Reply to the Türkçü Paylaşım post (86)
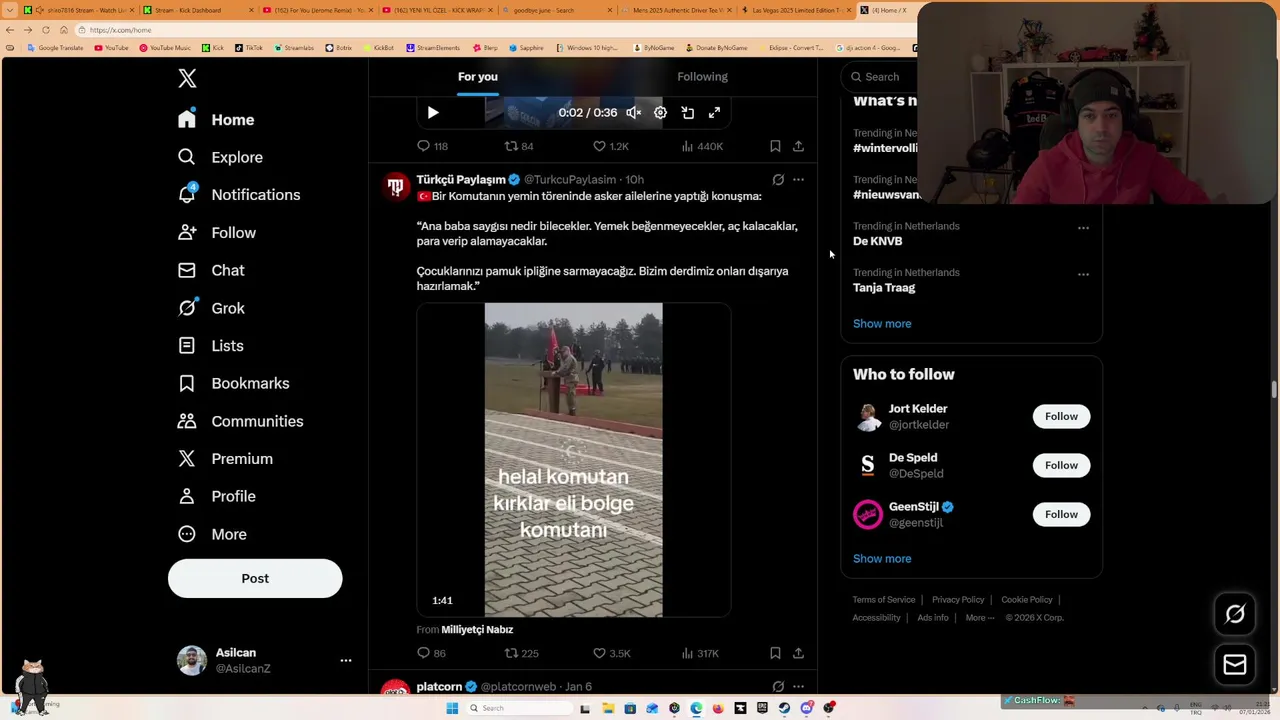The width and height of the screenshot is (1280, 720). coord(432,653)
